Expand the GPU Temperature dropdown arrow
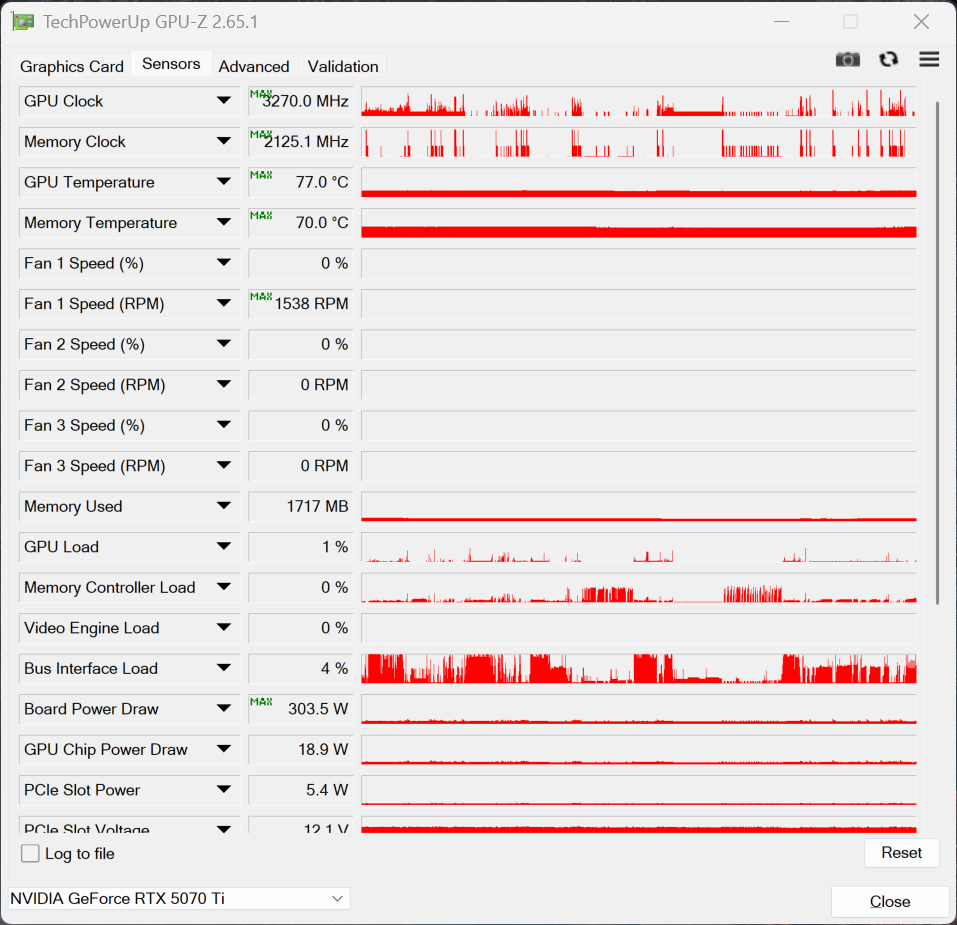The width and height of the screenshot is (957, 925). tap(224, 182)
